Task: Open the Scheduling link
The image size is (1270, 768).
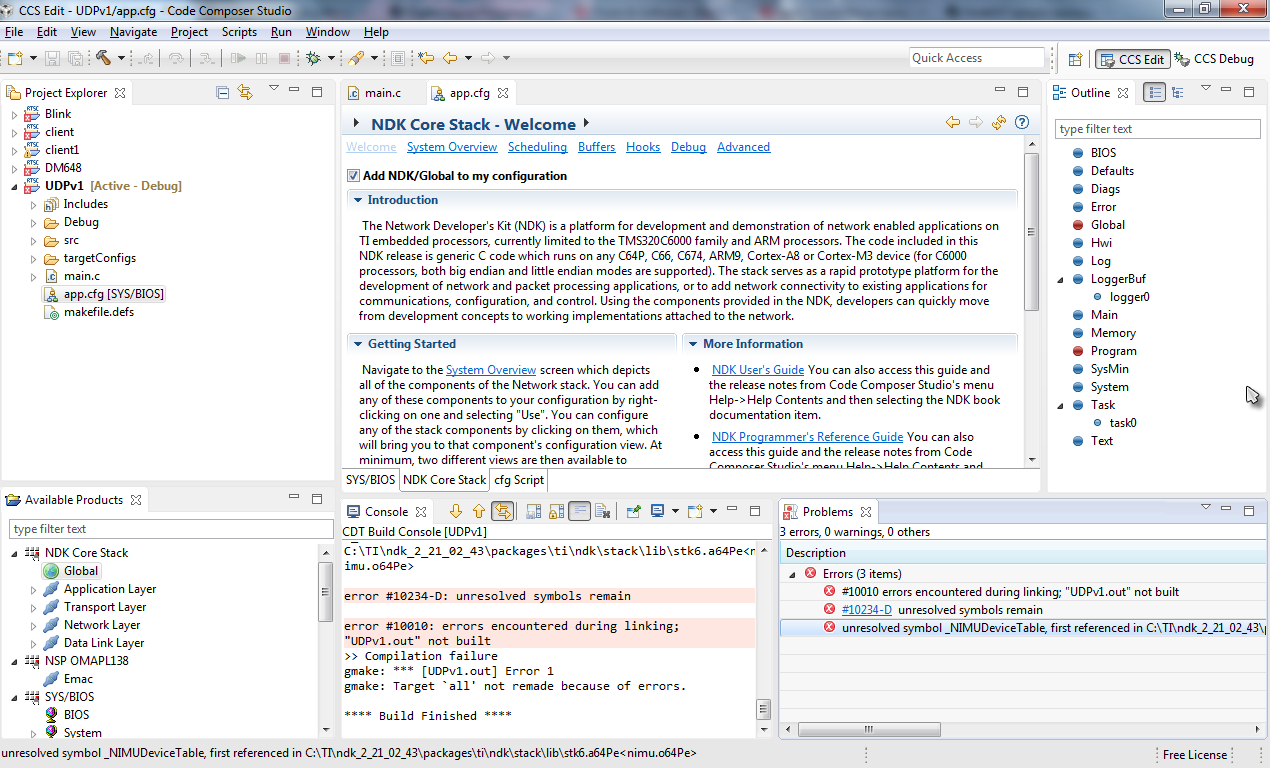Action: pos(537,147)
